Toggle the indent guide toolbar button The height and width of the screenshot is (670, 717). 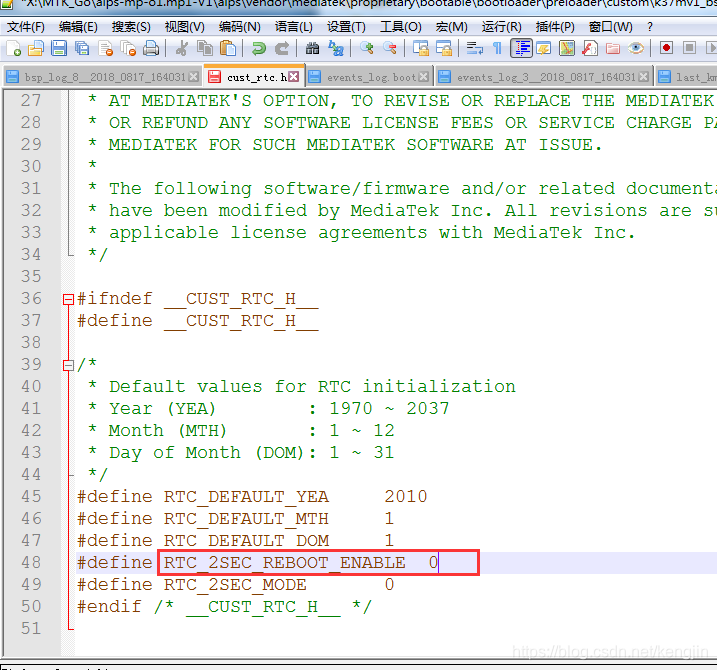point(521,48)
